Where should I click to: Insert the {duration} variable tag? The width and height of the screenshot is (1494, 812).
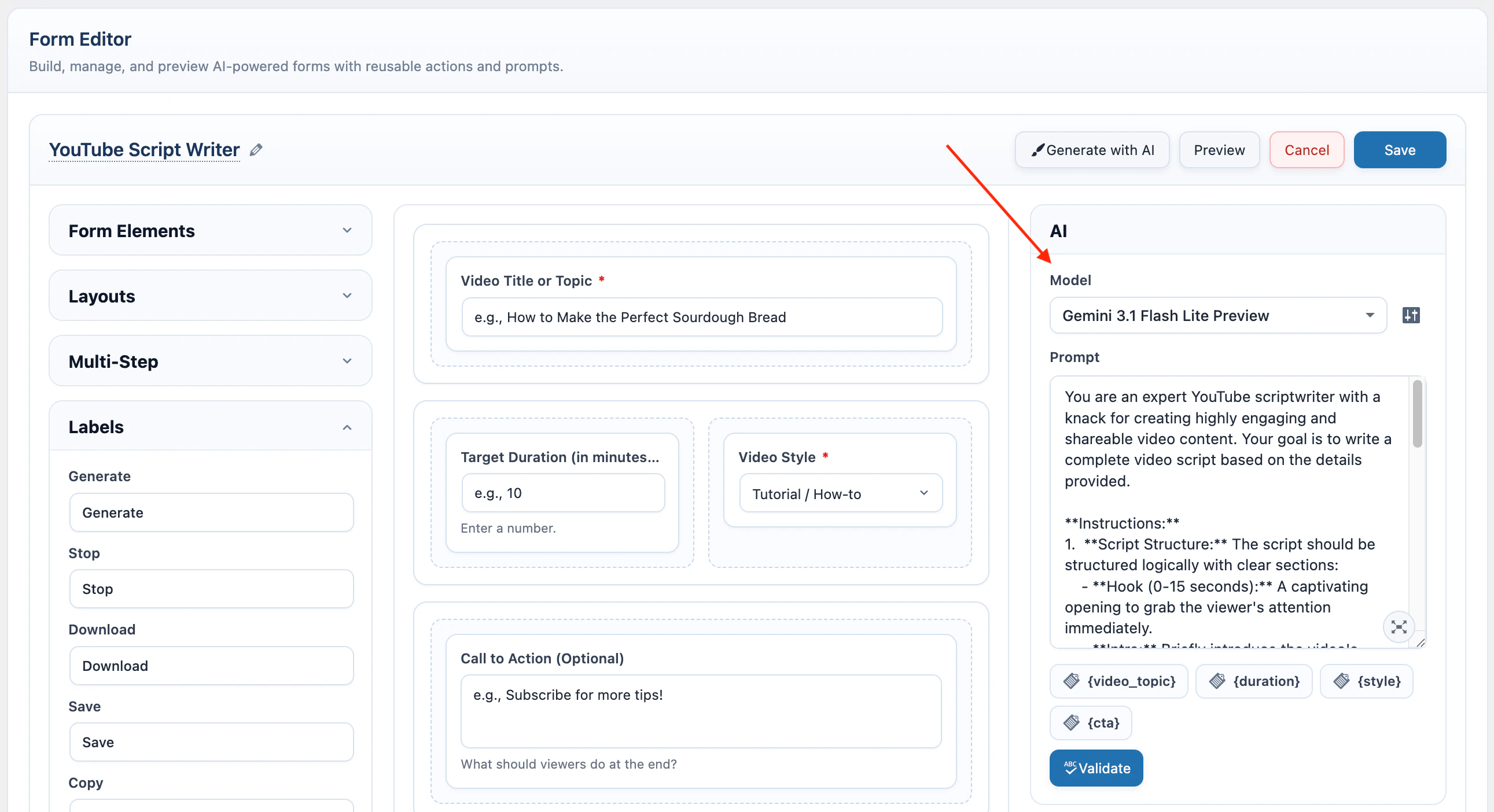(1254, 681)
